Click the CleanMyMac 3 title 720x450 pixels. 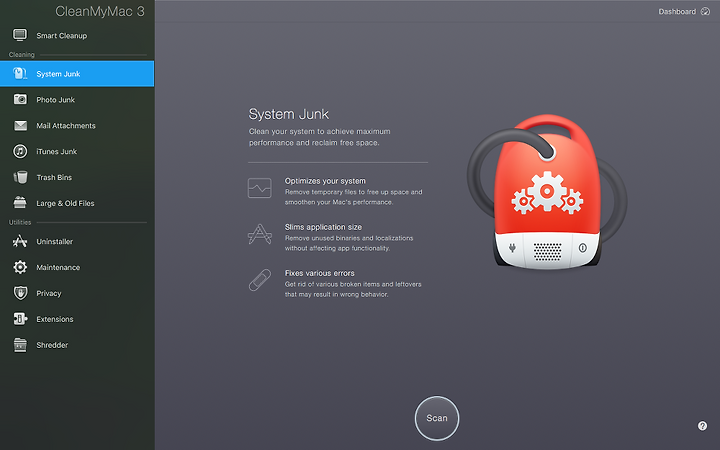click(100, 11)
